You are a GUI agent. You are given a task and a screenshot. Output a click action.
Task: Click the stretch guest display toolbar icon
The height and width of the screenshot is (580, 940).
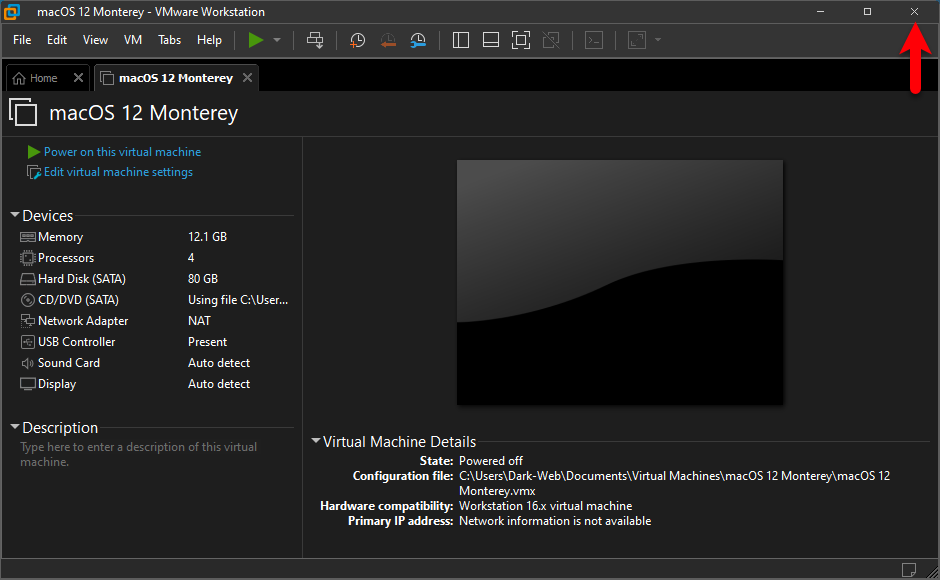click(637, 40)
